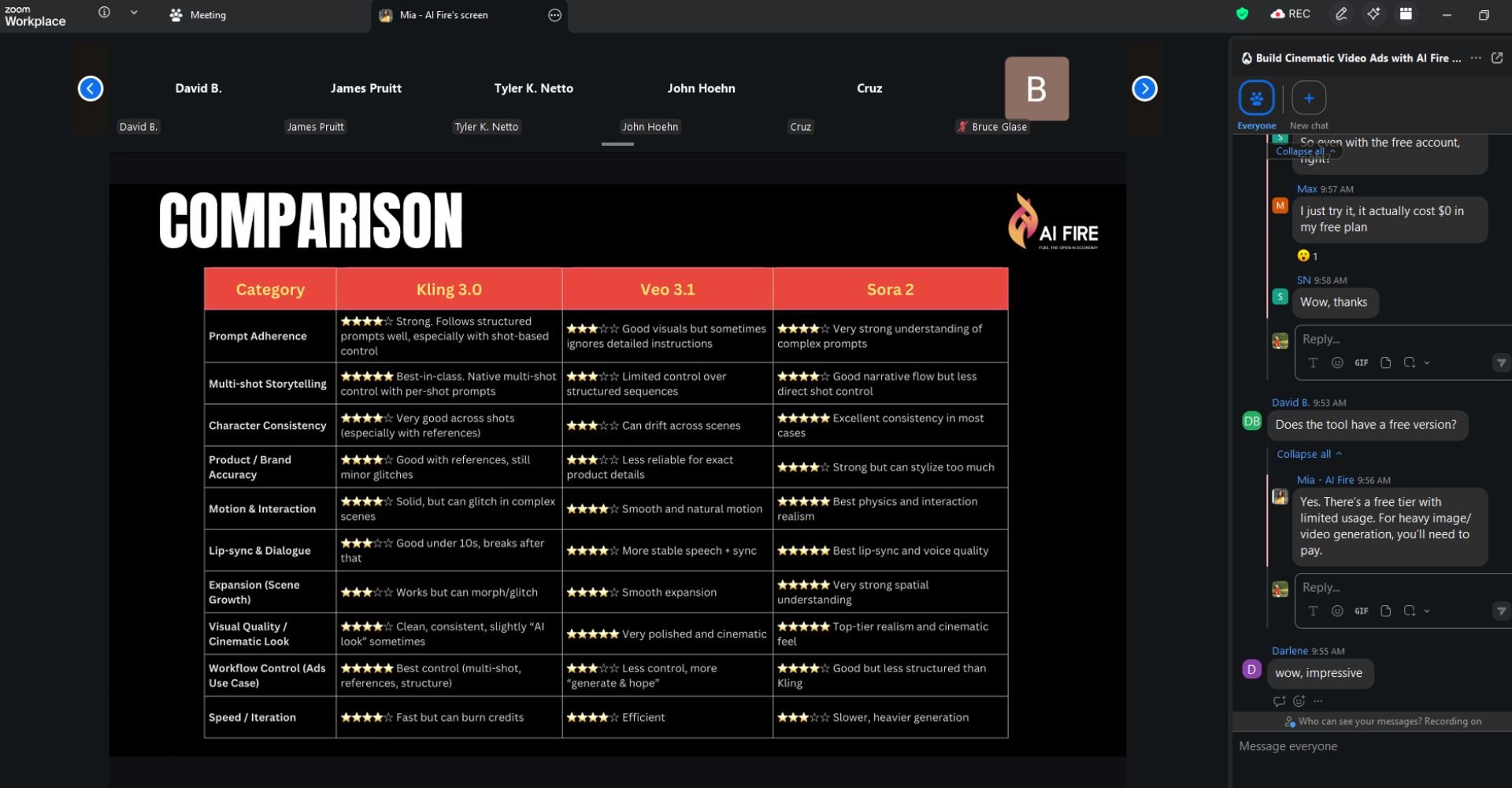Show next participants with right arrow
Viewport: 1512px width, 788px height.
tap(1144, 89)
